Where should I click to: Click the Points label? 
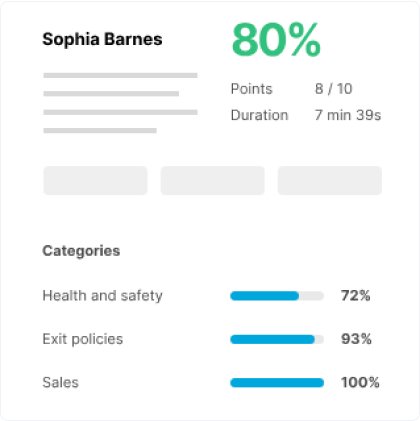point(251,89)
